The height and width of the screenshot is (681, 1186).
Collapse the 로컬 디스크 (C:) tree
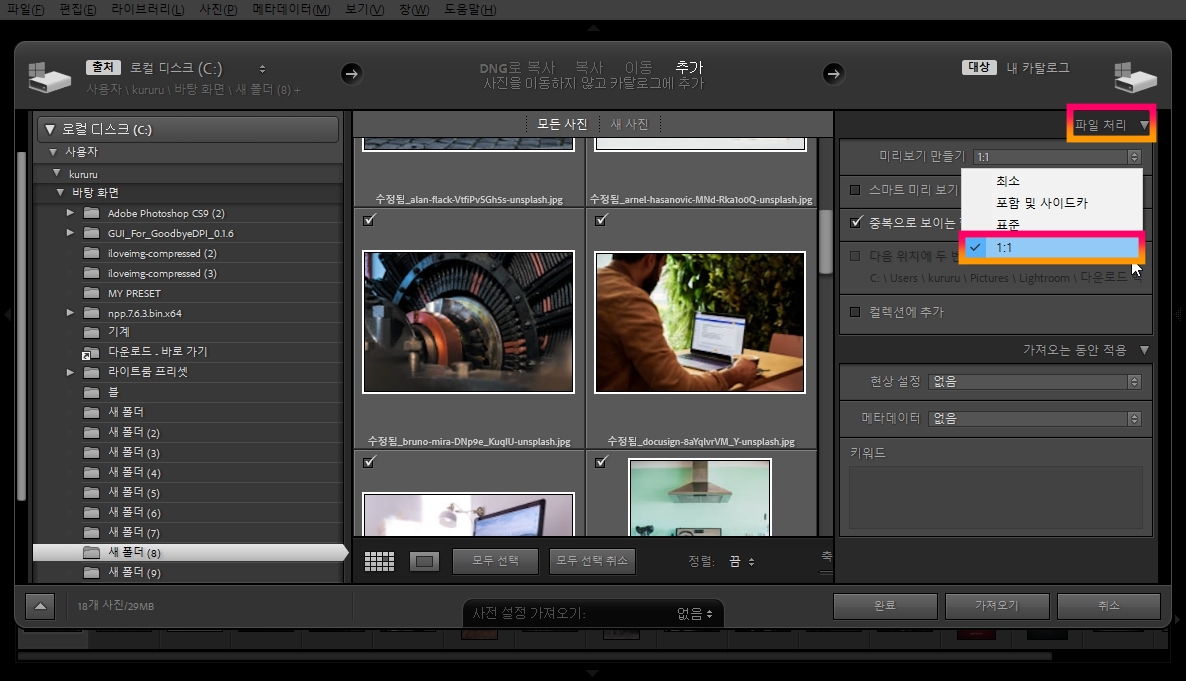50,129
